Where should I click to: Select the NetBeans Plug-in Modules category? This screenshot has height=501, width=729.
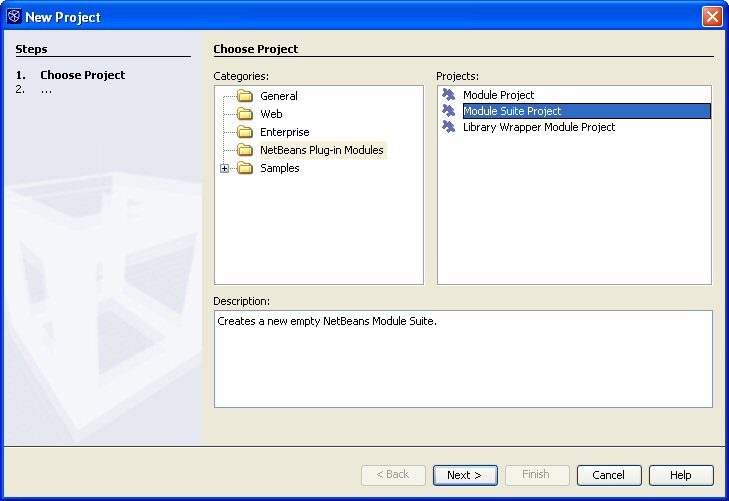(x=322, y=150)
